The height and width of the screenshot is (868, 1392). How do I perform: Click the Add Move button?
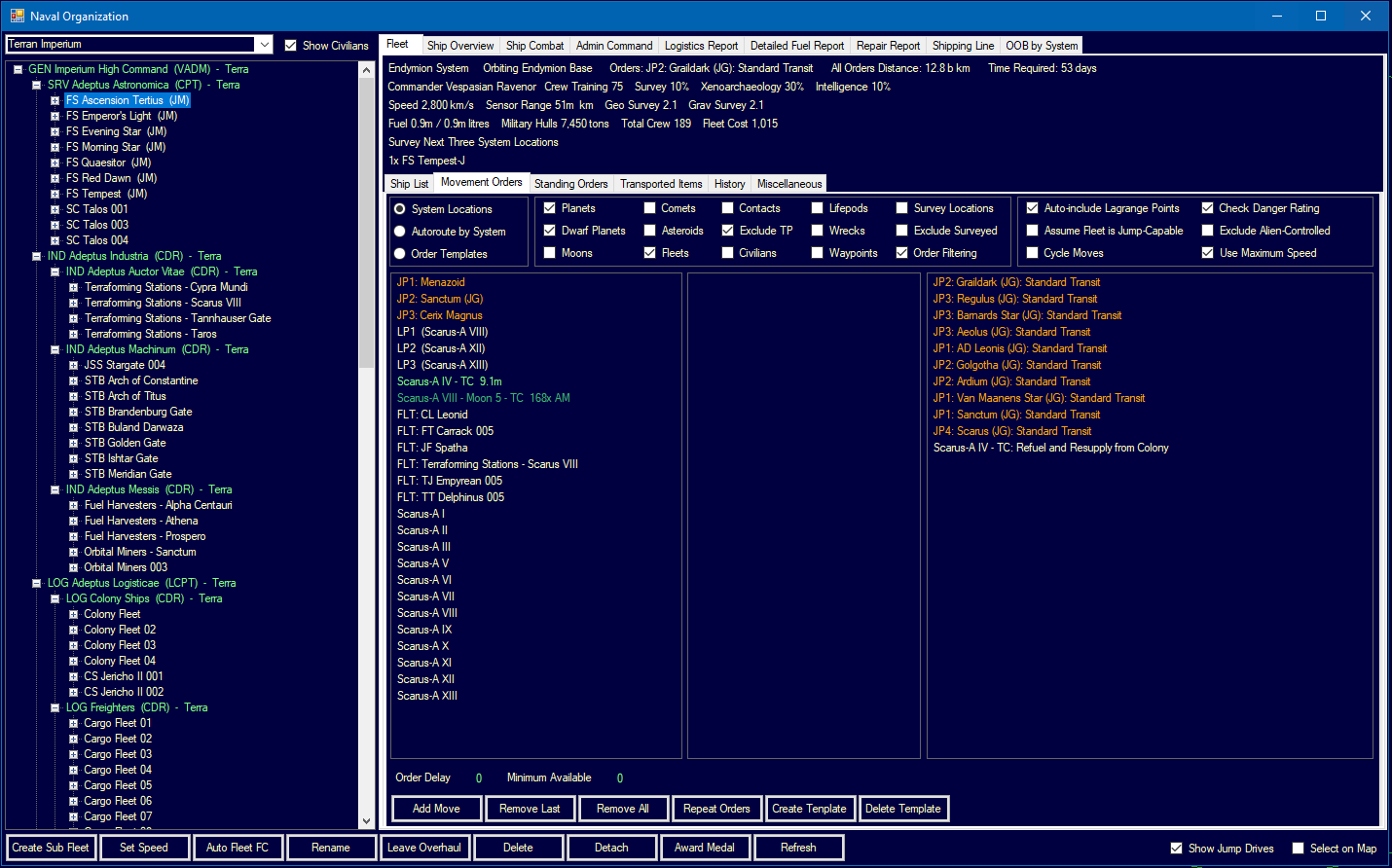436,809
